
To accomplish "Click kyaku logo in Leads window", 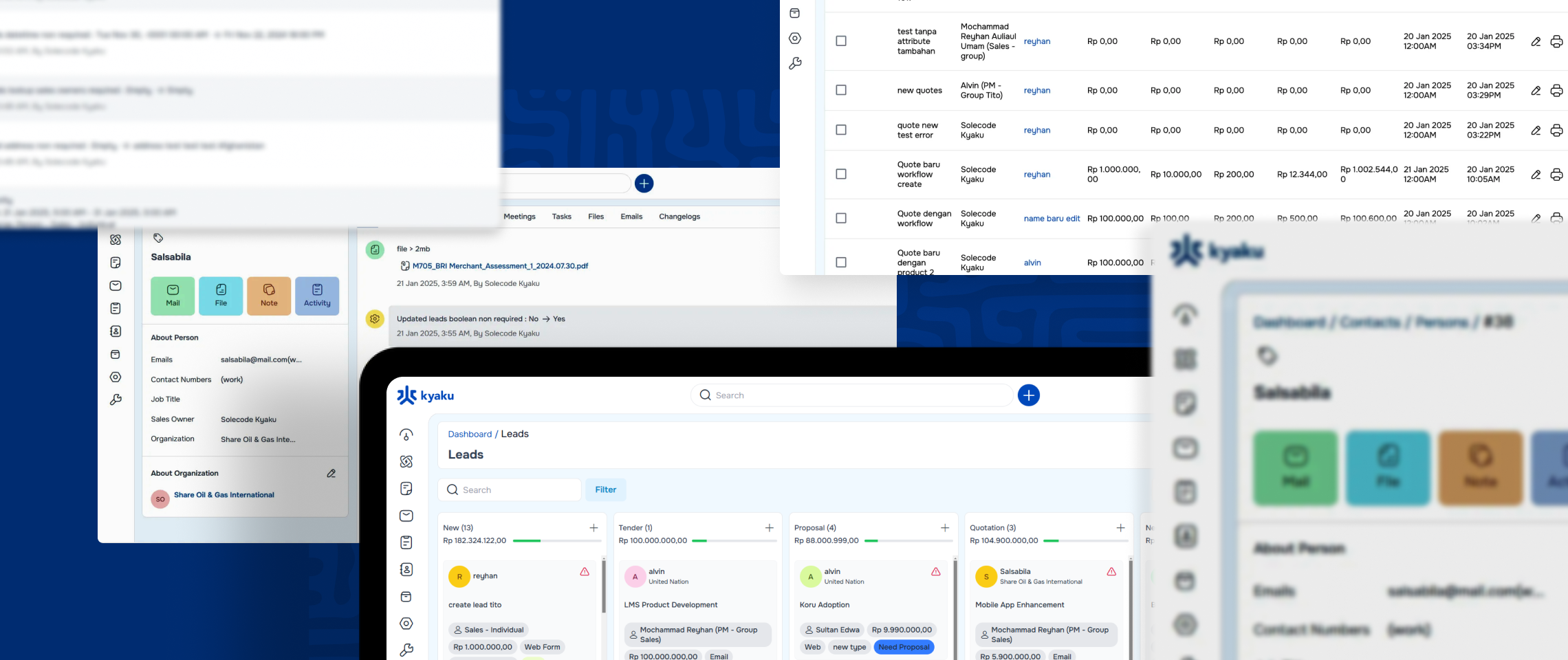I will [x=425, y=395].
